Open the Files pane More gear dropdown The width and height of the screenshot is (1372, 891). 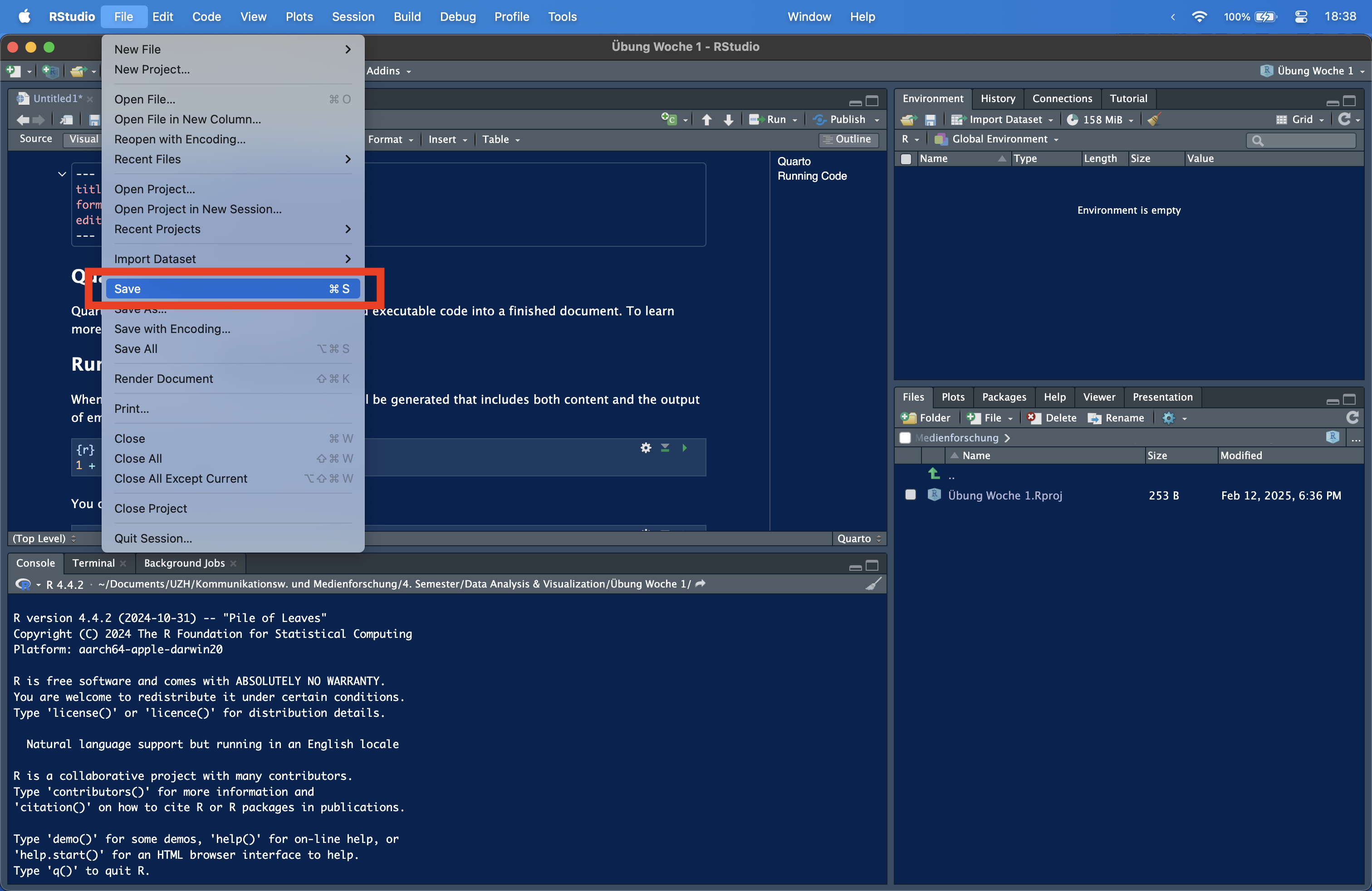pyautogui.click(x=1174, y=417)
